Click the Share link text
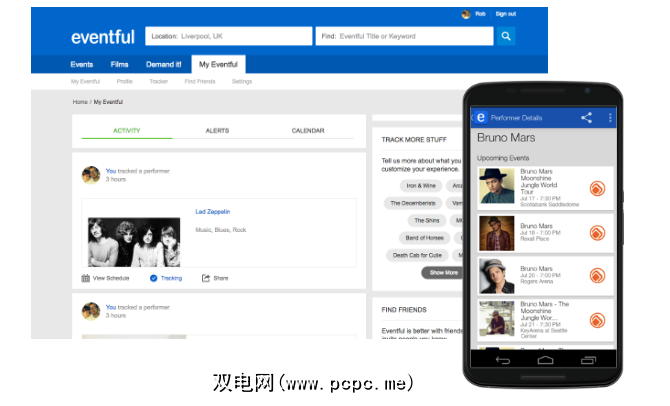This screenshot has height=406, width=670. [220, 278]
